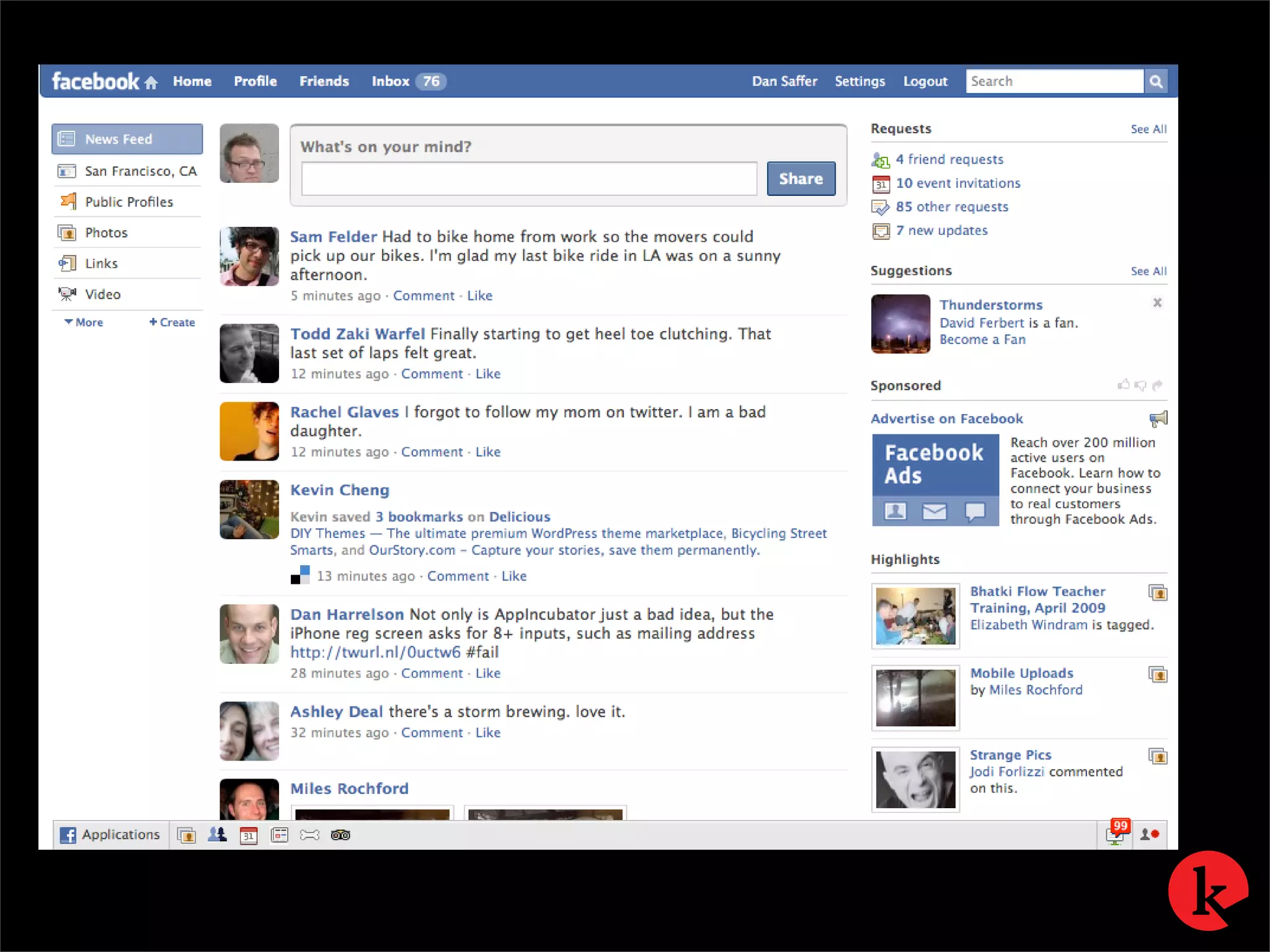This screenshot has width=1270, height=952.
Task: Click Become a Fan link
Action: (x=982, y=340)
